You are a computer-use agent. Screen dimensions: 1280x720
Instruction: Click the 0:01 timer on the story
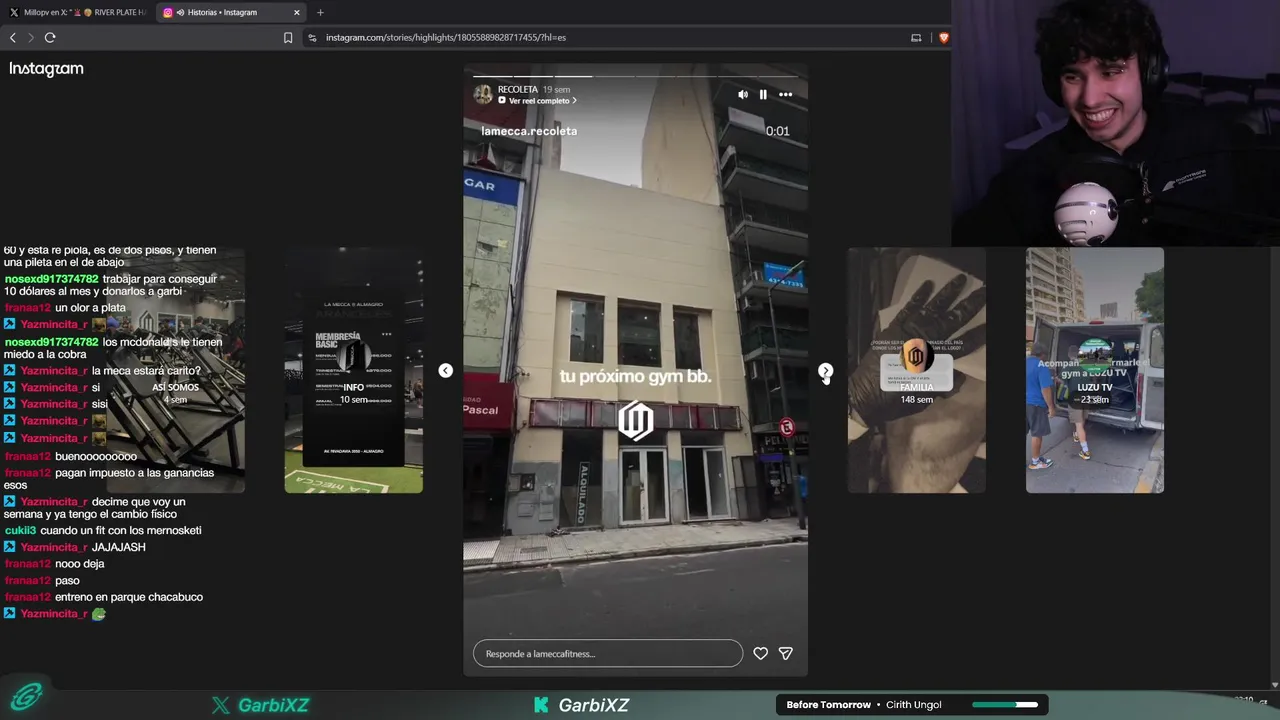pyautogui.click(x=778, y=131)
